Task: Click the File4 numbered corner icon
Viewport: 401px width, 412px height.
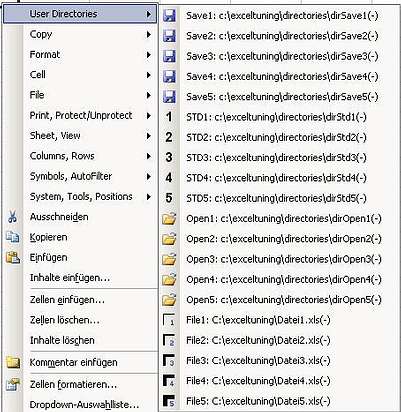Action: pyautogui.click(x=169, y=381)
